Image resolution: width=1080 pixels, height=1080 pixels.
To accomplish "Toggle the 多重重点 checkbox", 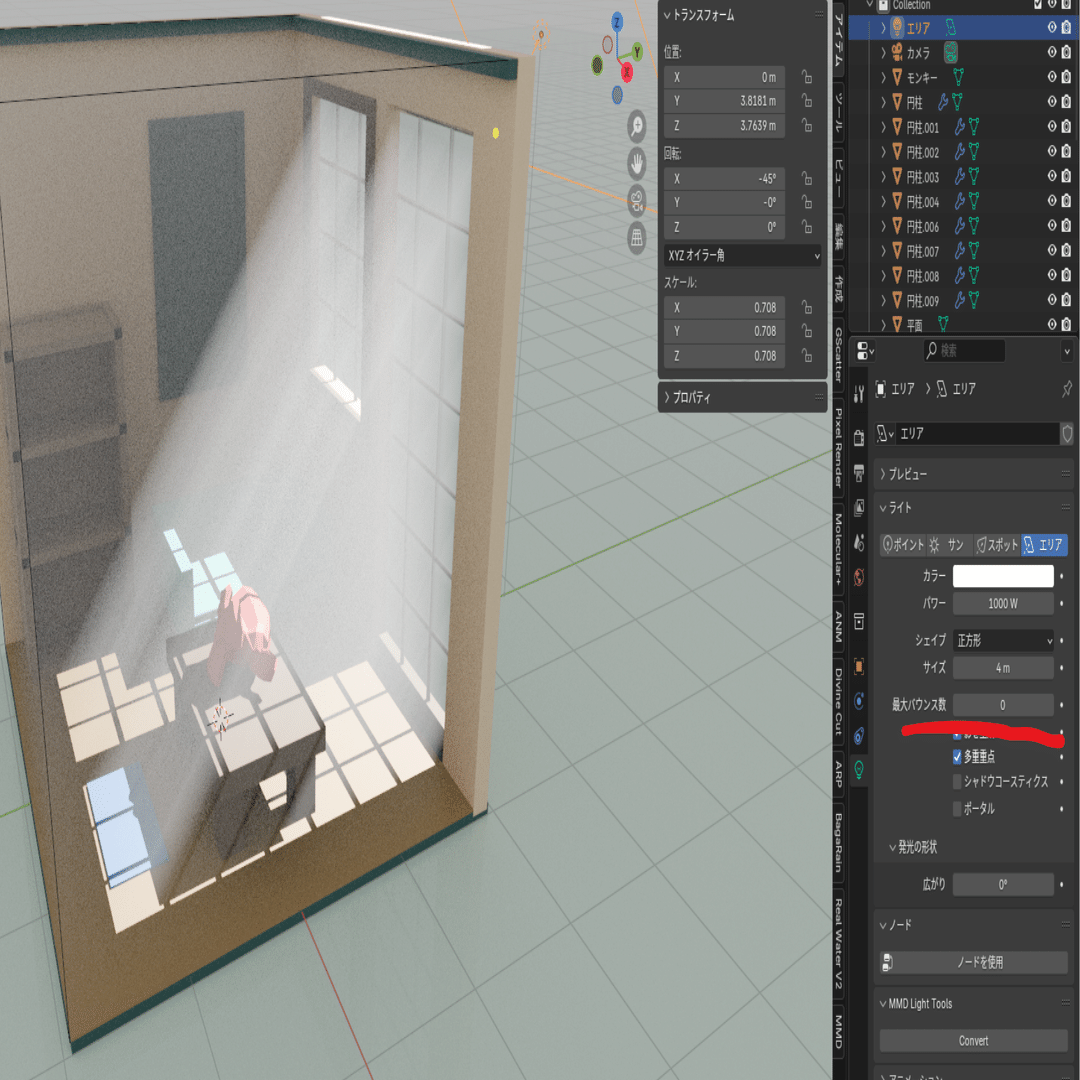I will pos(957,756).
